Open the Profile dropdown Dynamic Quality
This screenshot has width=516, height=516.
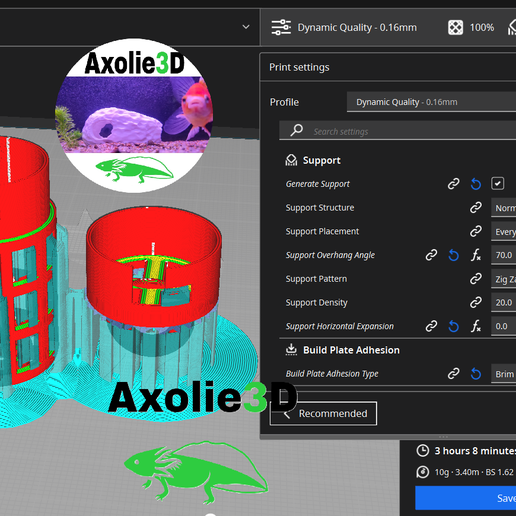(431, 102)
